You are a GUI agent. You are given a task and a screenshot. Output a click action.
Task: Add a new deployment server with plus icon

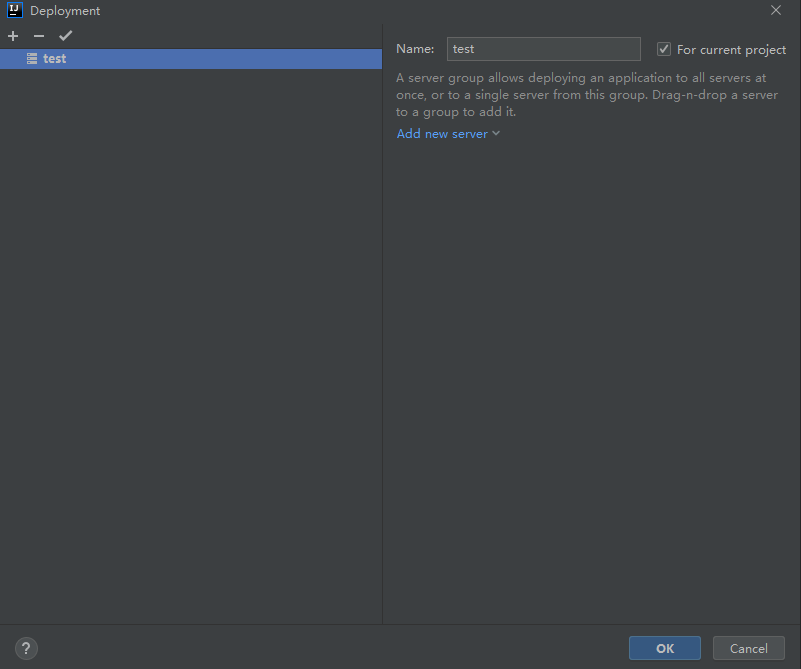(x=13, y=36)
